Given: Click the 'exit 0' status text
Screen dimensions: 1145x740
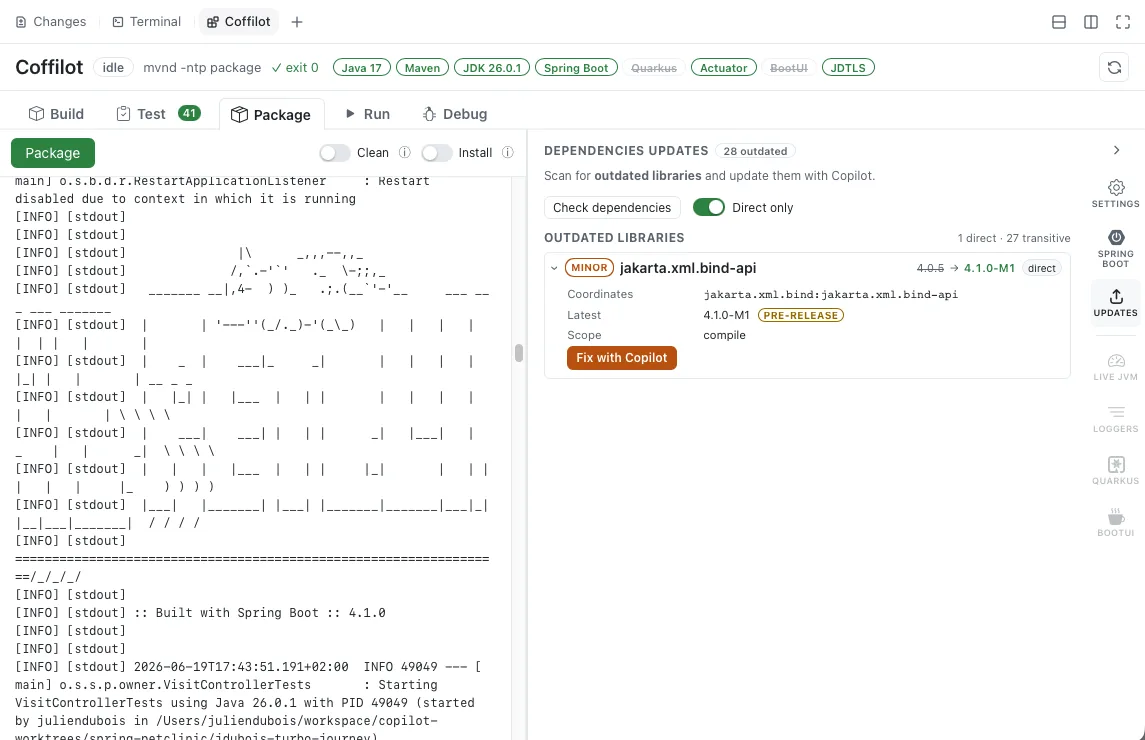Looking at the screenshot, I should click(295, 67).
